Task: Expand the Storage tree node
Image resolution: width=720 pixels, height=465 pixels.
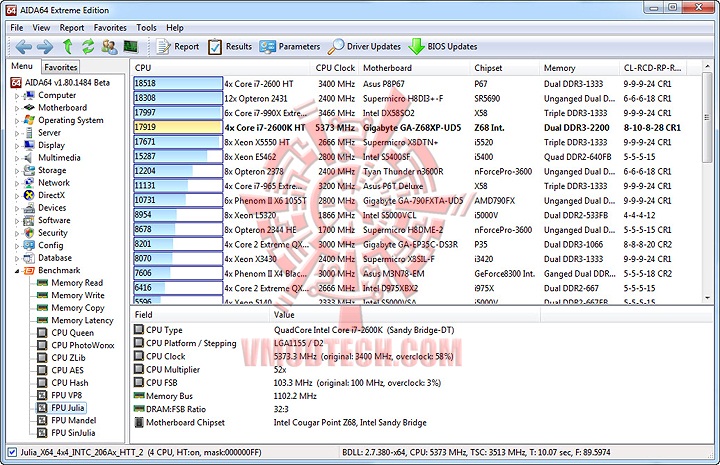Action: tap(17, 171)
